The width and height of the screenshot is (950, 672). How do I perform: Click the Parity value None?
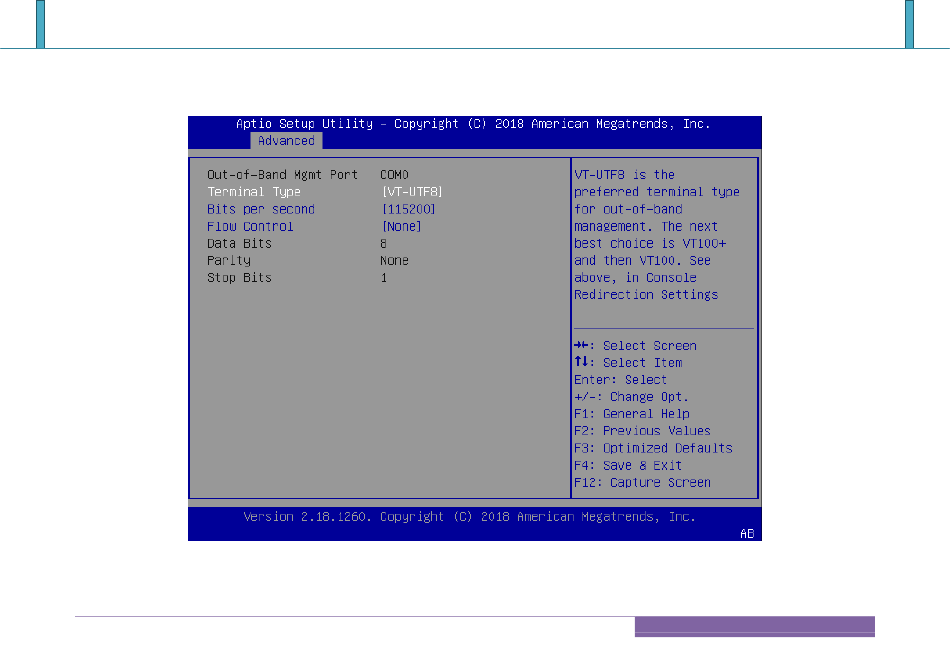pyautogui.click(x=394, y=261)
